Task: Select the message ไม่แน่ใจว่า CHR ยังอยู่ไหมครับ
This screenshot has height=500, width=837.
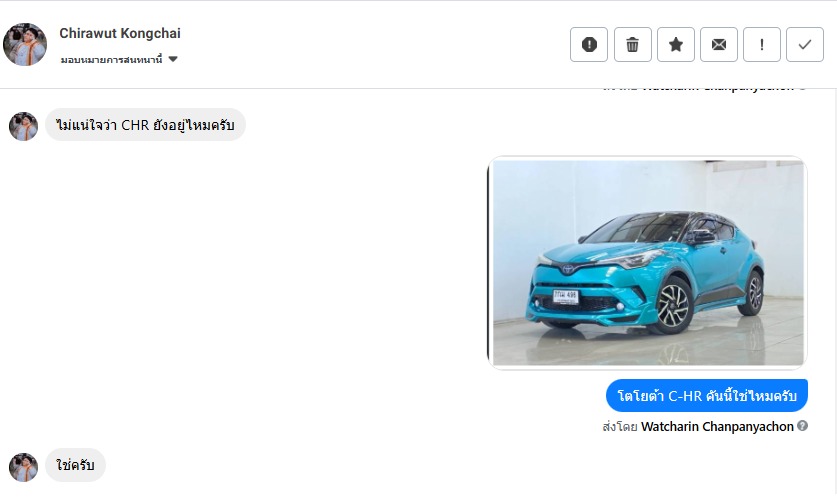Action: 145,125
